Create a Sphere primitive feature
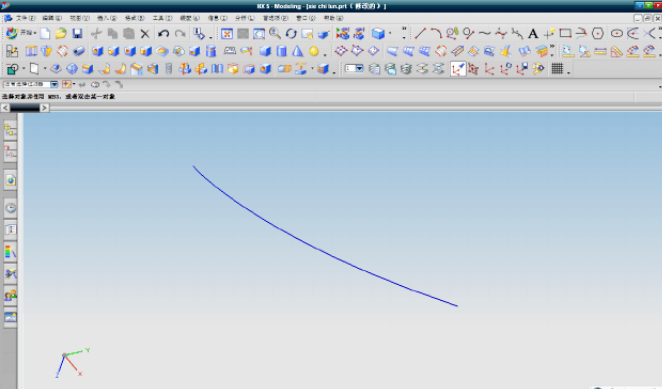 click(x=314, y=51)
